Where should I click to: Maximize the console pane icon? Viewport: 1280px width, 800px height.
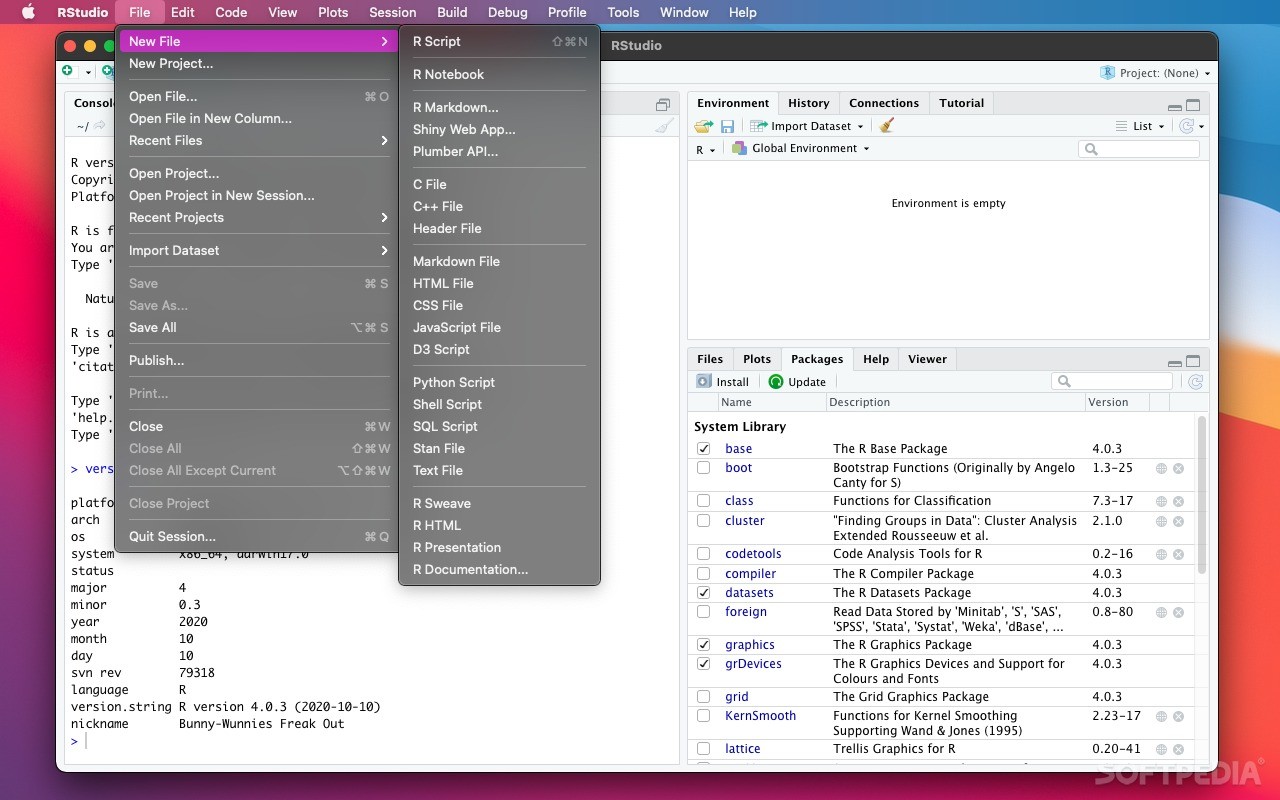pyautogui.click(x=662, y=105)
